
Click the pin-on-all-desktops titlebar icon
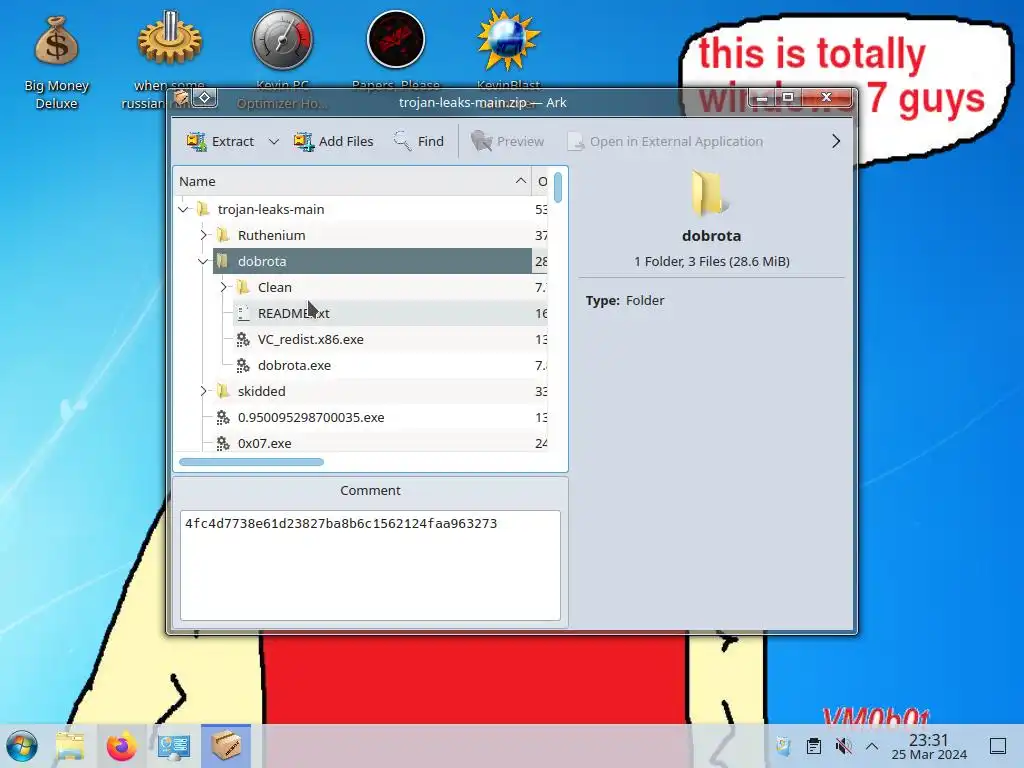(205, 98)
